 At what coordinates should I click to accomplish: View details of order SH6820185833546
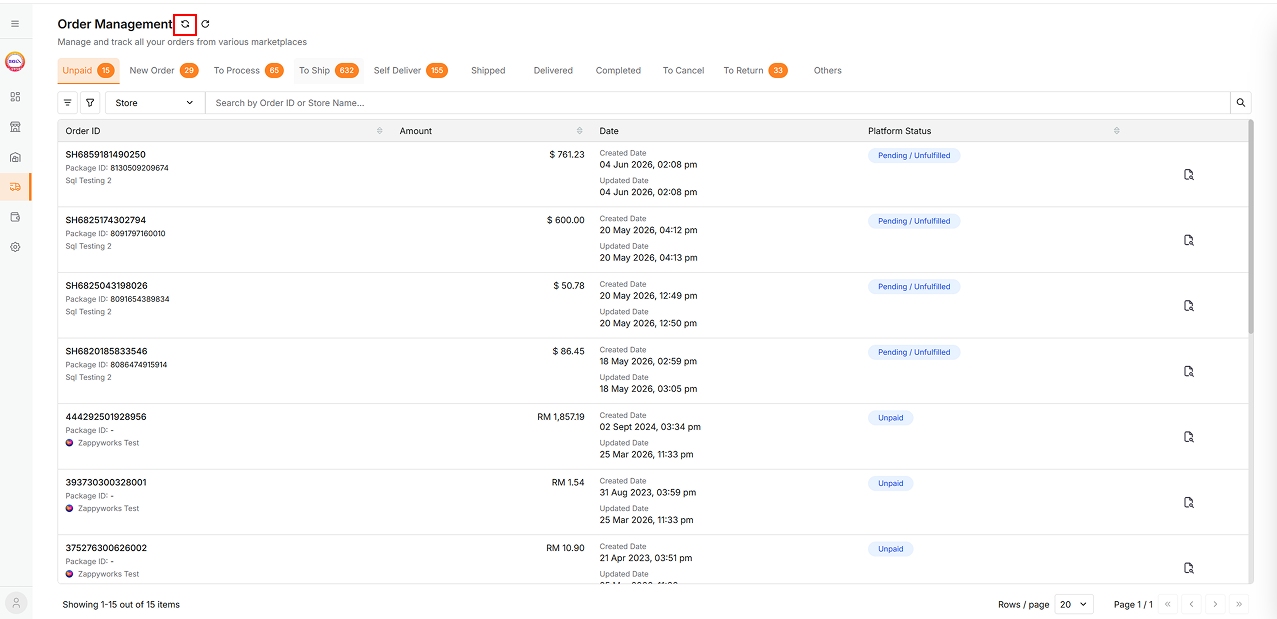click(x=1189, y=371)
